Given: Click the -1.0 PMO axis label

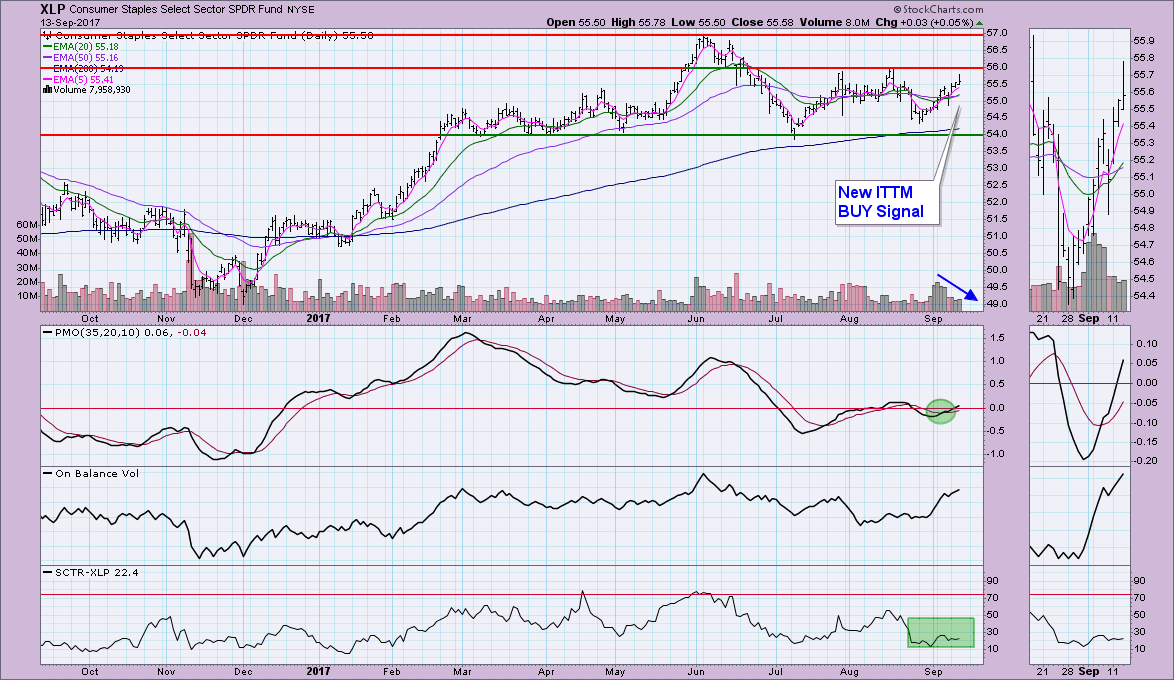Looking at the screenshot, I should pyautogui.click(x=995, y=454).
